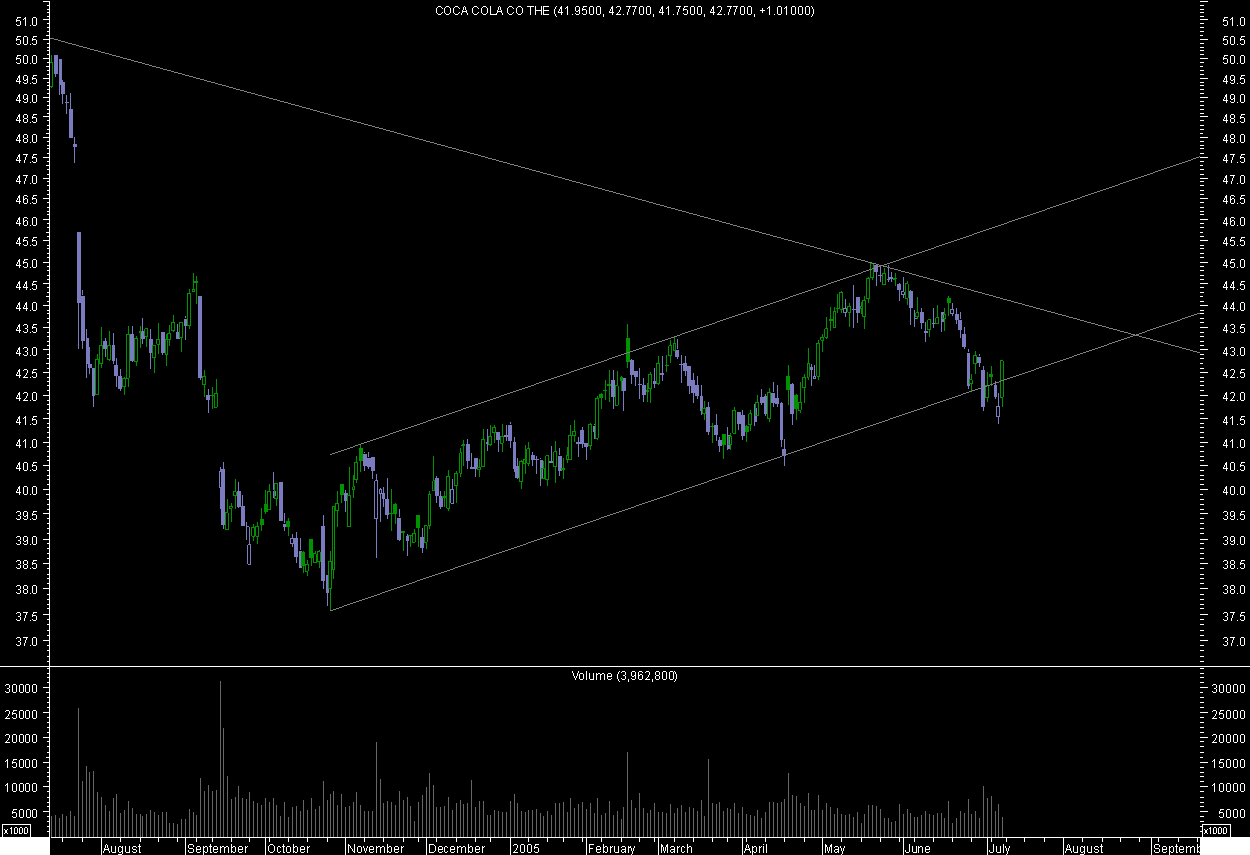Click the x1000 multiplier label on right volume axis

[x=1215, y=830]
